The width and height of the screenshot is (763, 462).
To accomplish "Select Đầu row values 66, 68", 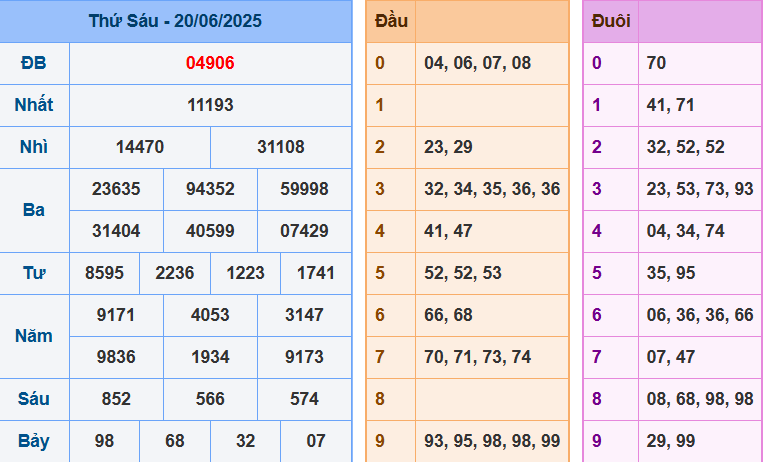I will coord(448,315).
